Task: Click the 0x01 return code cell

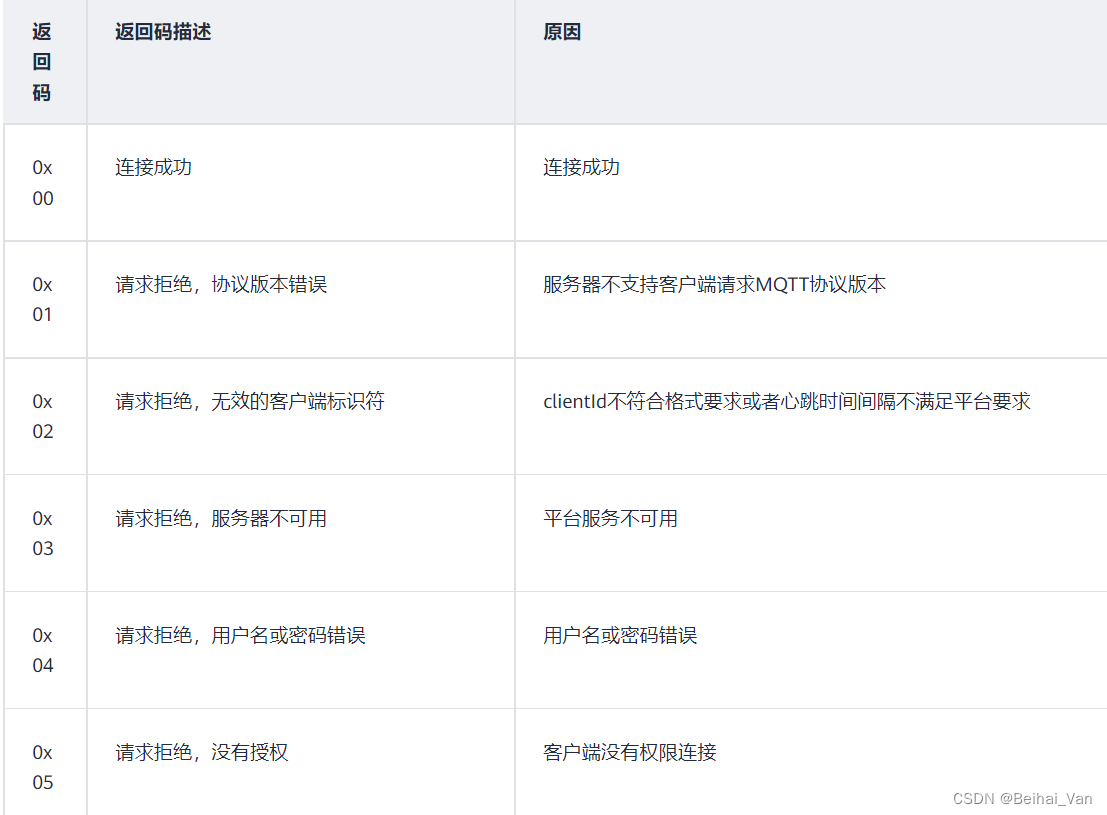Action: [45, 300]
